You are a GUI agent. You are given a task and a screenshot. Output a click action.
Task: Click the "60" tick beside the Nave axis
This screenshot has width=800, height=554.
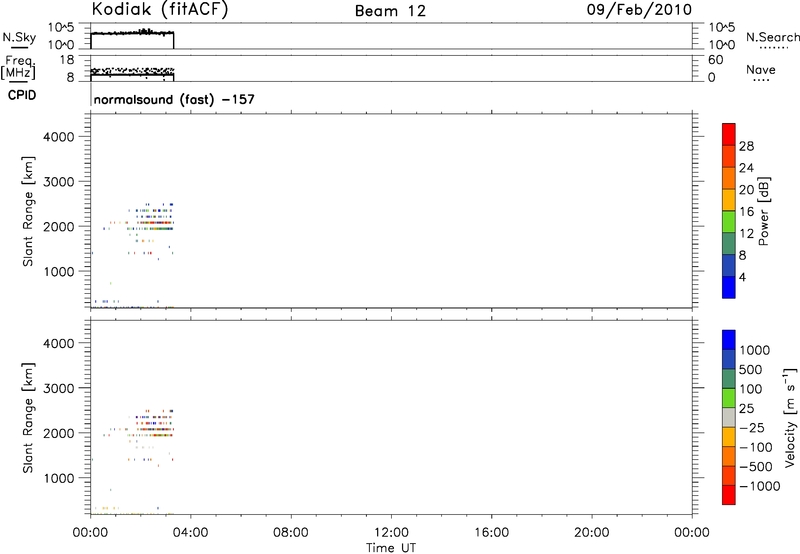click(x=715, y=60)
